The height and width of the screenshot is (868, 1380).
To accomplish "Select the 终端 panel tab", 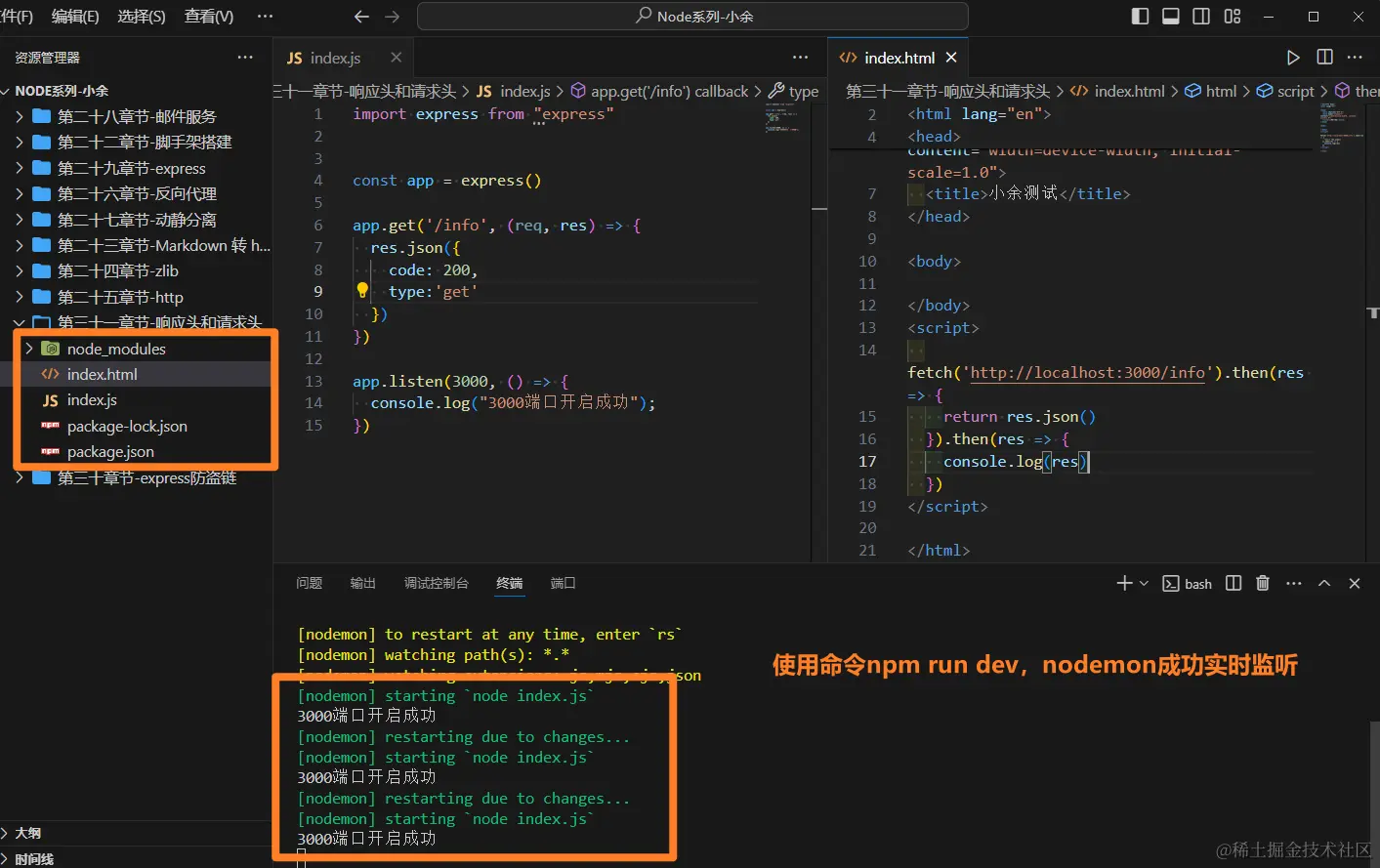I will click(510, 583).
